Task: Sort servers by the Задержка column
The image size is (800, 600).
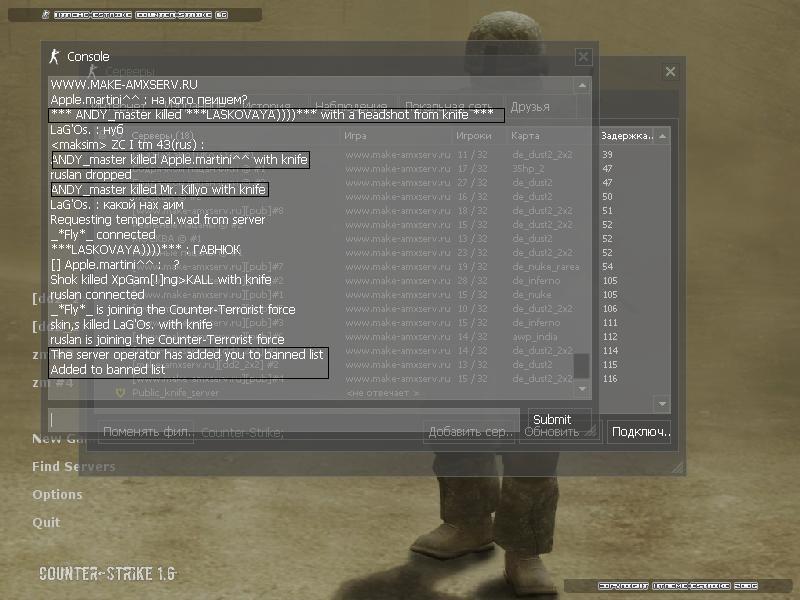Action: click(x=627, y=136)
